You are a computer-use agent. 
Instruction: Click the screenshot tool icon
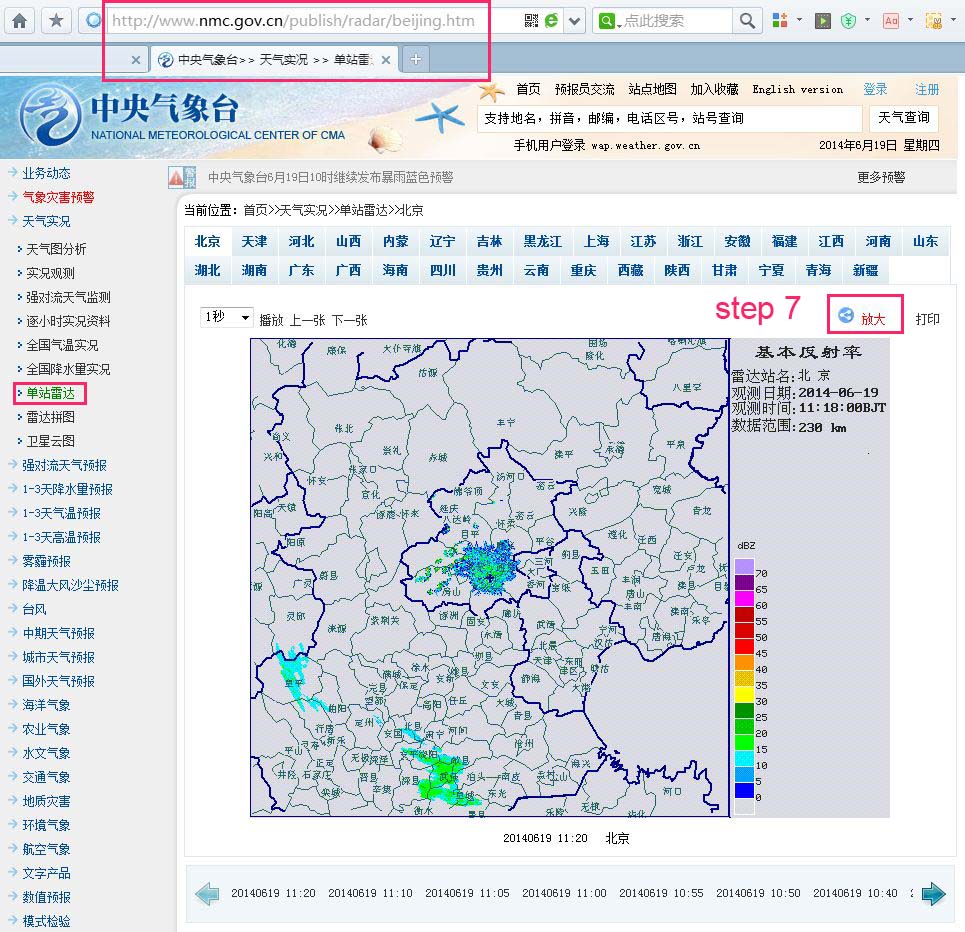pos(934,21)
